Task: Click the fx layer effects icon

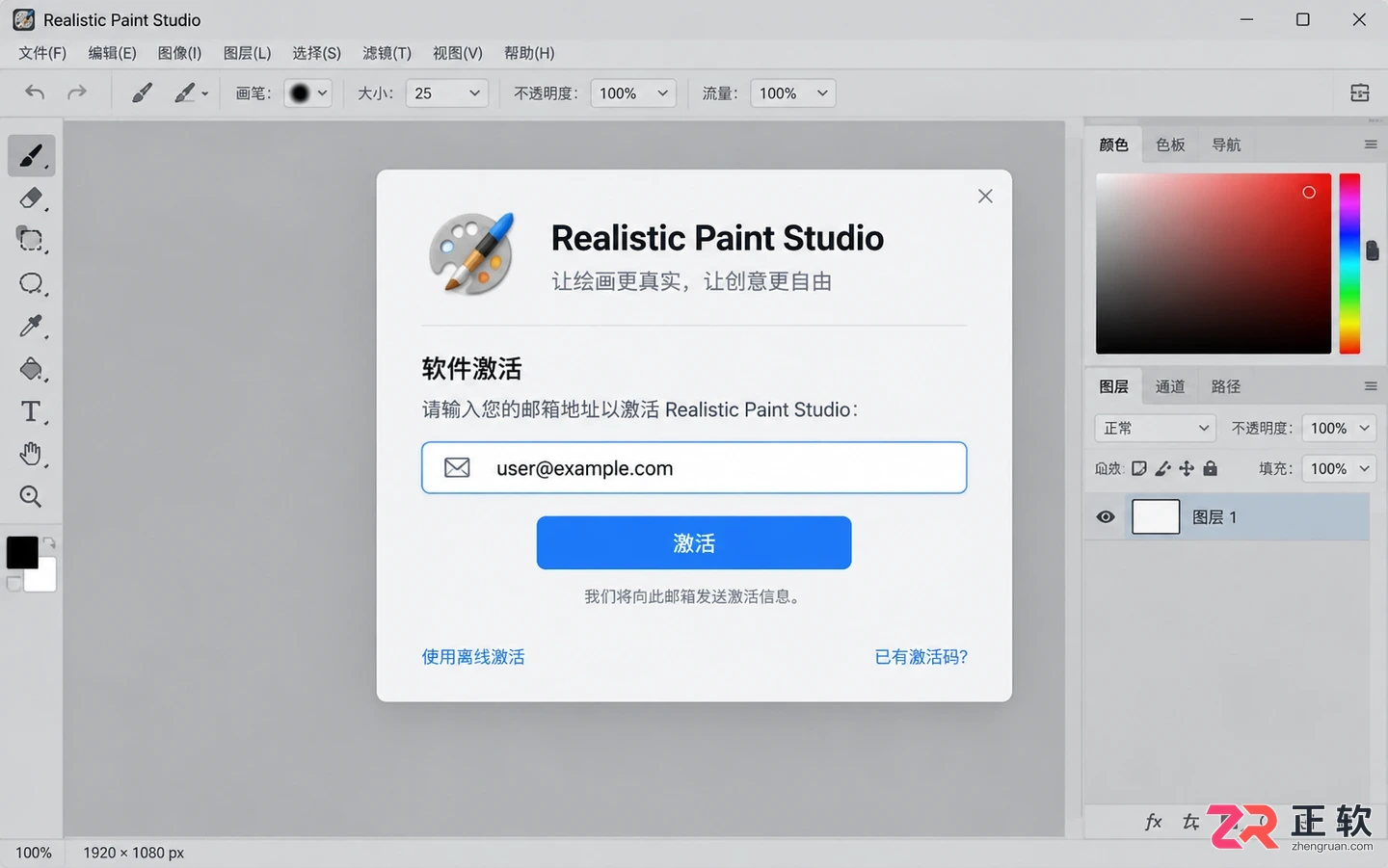Action: pyautogui.click(x=1154, y=822)
